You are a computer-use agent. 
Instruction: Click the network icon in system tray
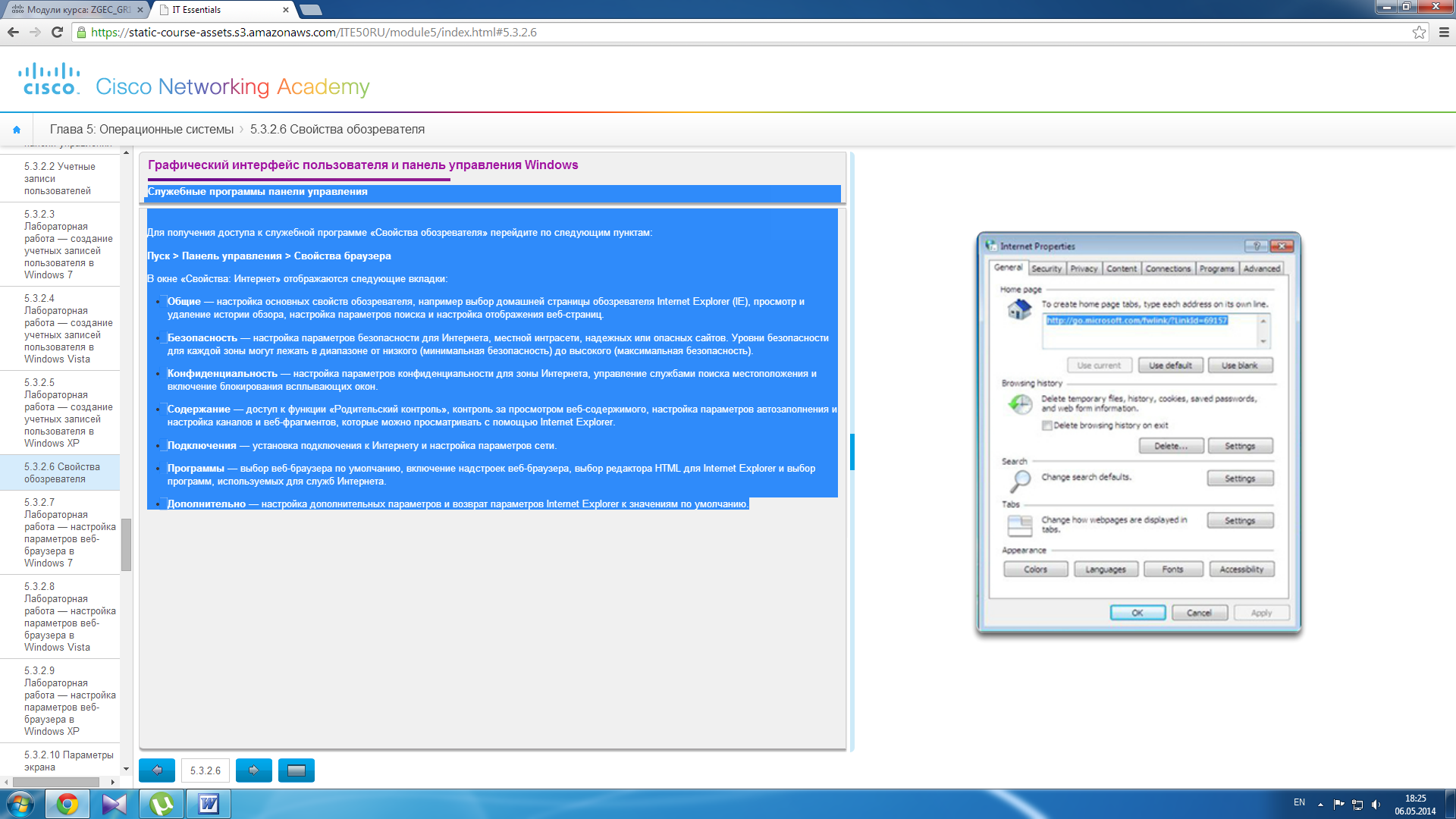coord(1357,805)
